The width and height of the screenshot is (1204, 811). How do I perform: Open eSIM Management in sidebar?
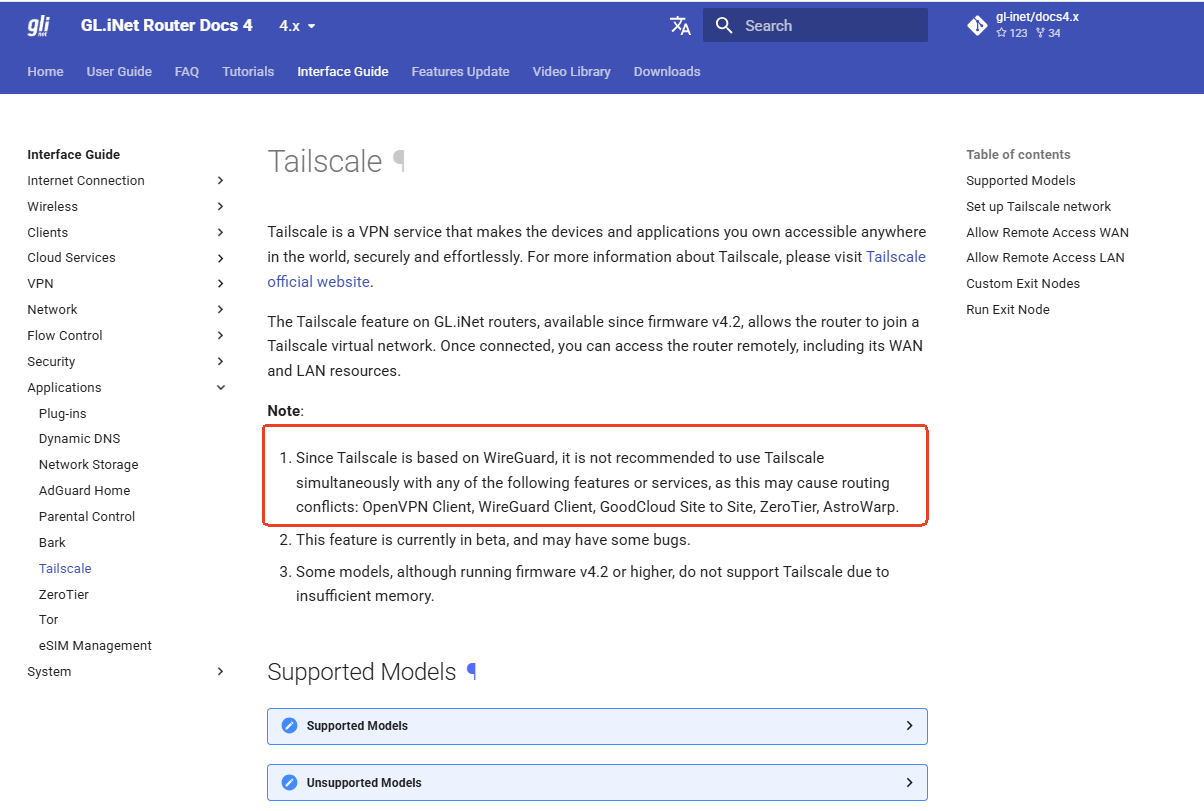(x=95, y=646)
